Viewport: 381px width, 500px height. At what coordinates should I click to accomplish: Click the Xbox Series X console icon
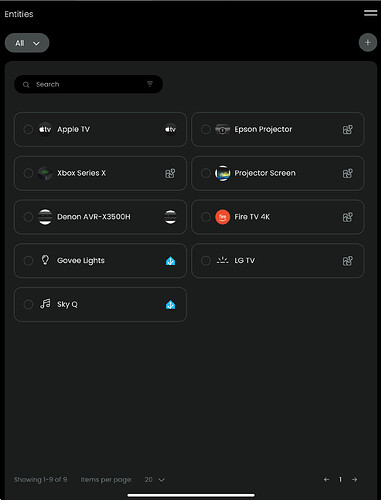[x=45, y=173]
